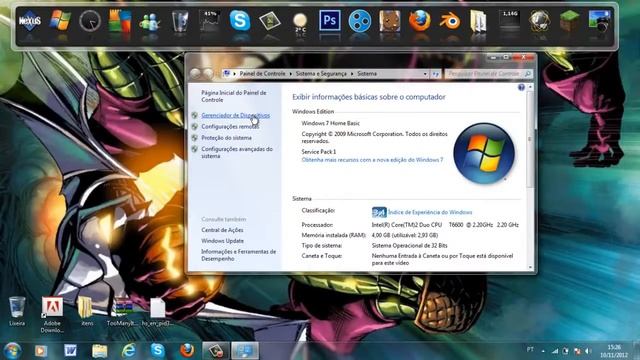Open Configurações remotas link

tap(230, 127)
